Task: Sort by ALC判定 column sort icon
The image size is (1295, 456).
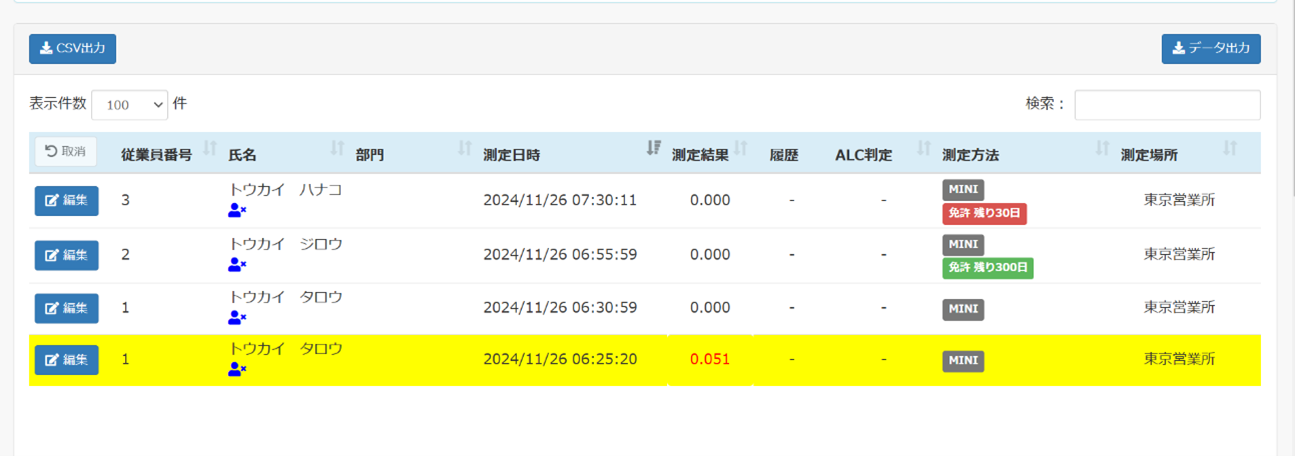Action: (x=924, y=149)
